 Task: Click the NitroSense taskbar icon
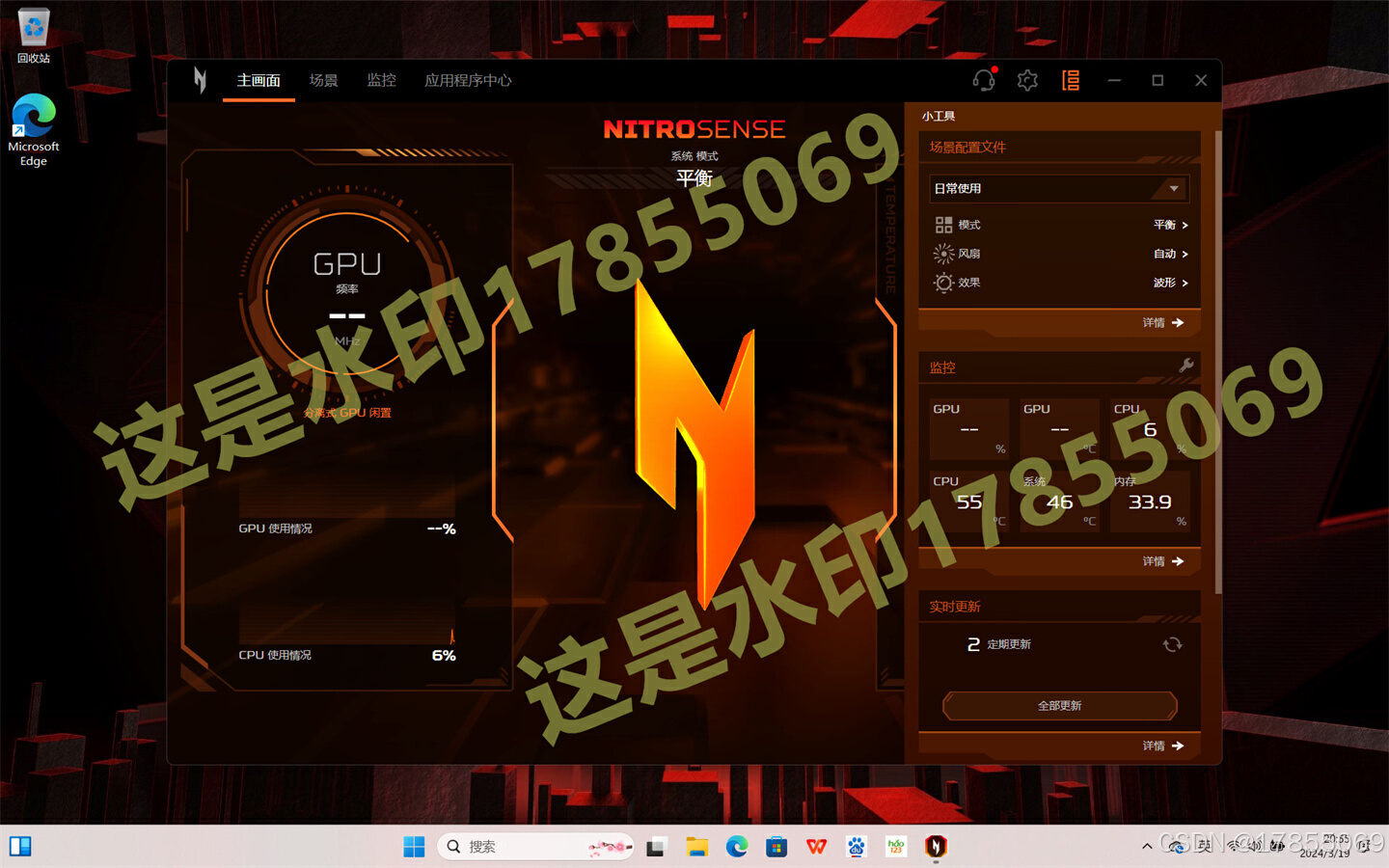pos(936,847)
